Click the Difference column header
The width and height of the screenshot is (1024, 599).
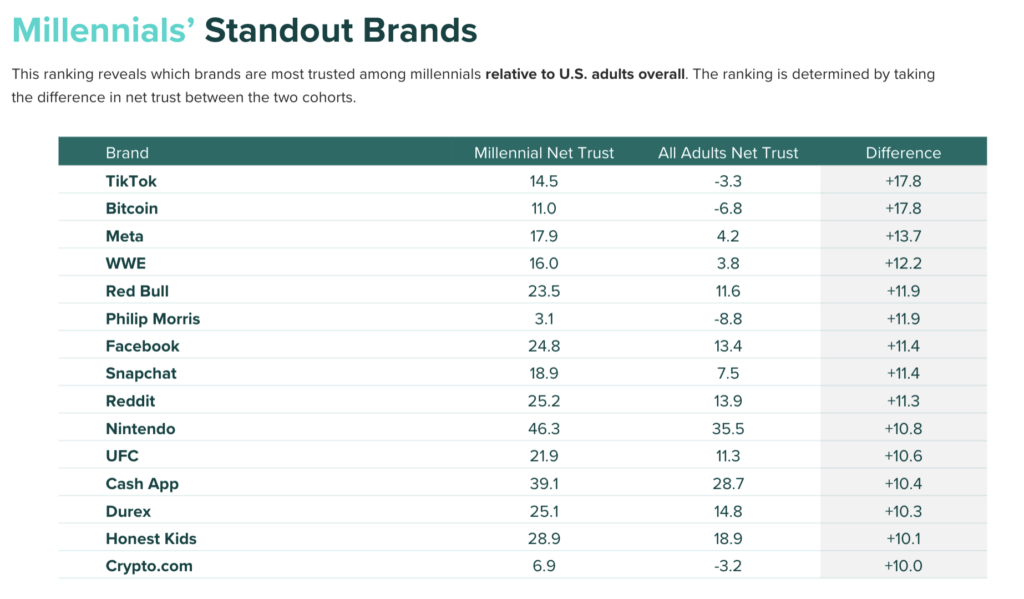(903, 153)
